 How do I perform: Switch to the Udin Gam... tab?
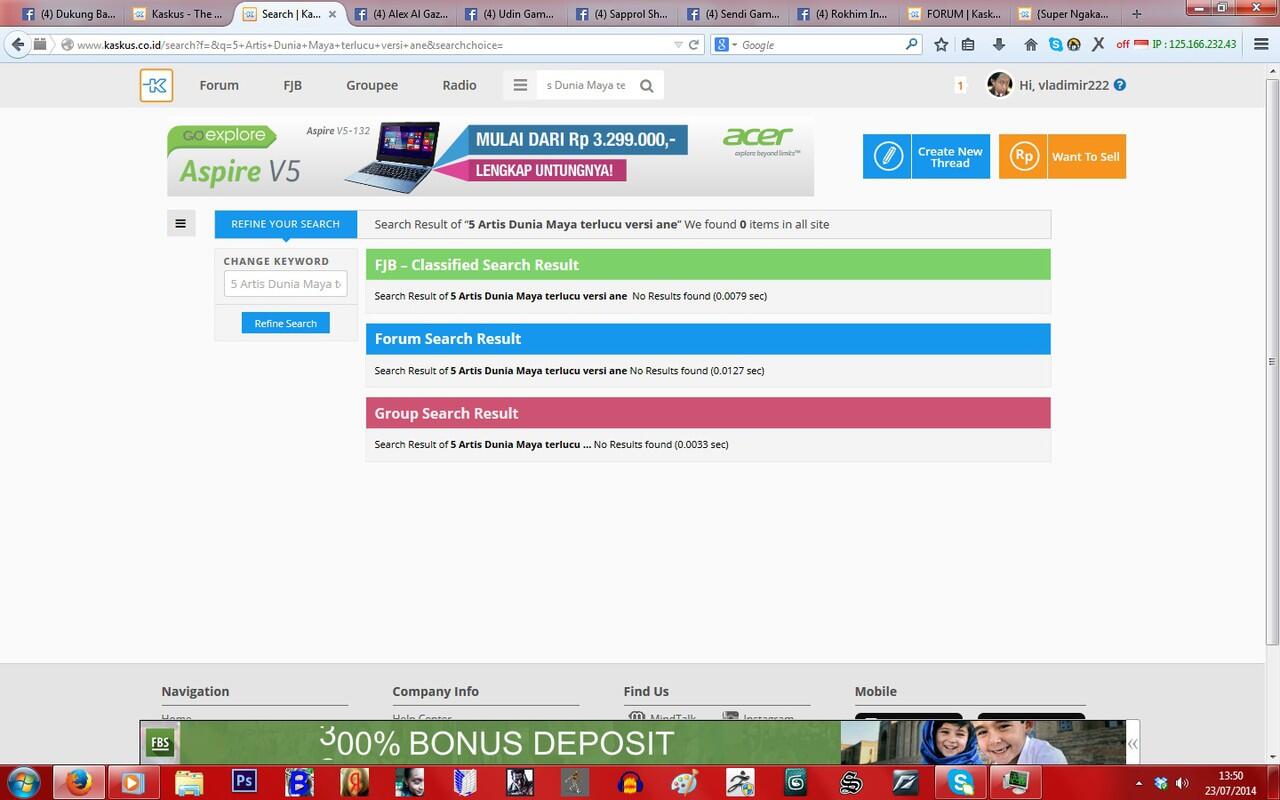[x=511, y=14]
